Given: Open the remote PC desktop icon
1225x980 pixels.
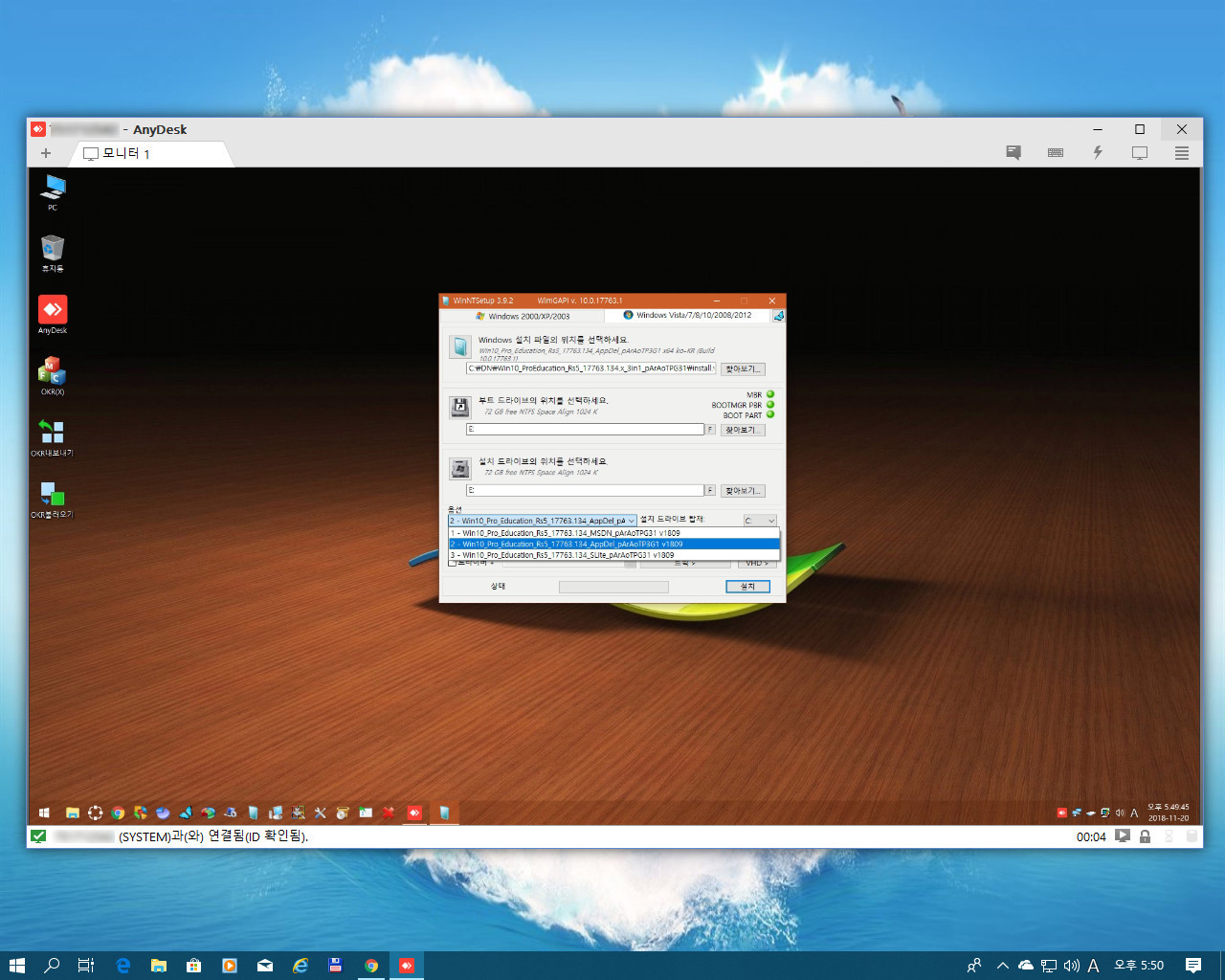Looking at the screenshot, I should click(53, 192).
